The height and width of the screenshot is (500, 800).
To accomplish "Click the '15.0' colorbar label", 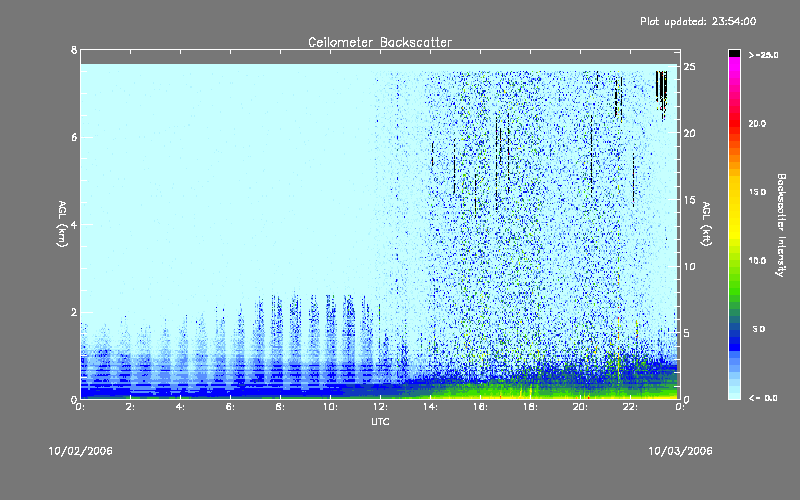I will coord(757,192).
